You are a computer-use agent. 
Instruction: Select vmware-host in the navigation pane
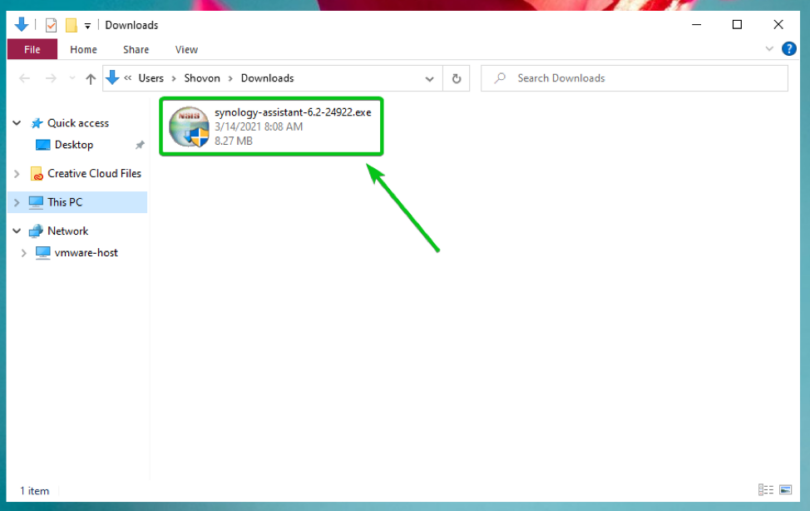click(86, 253)
